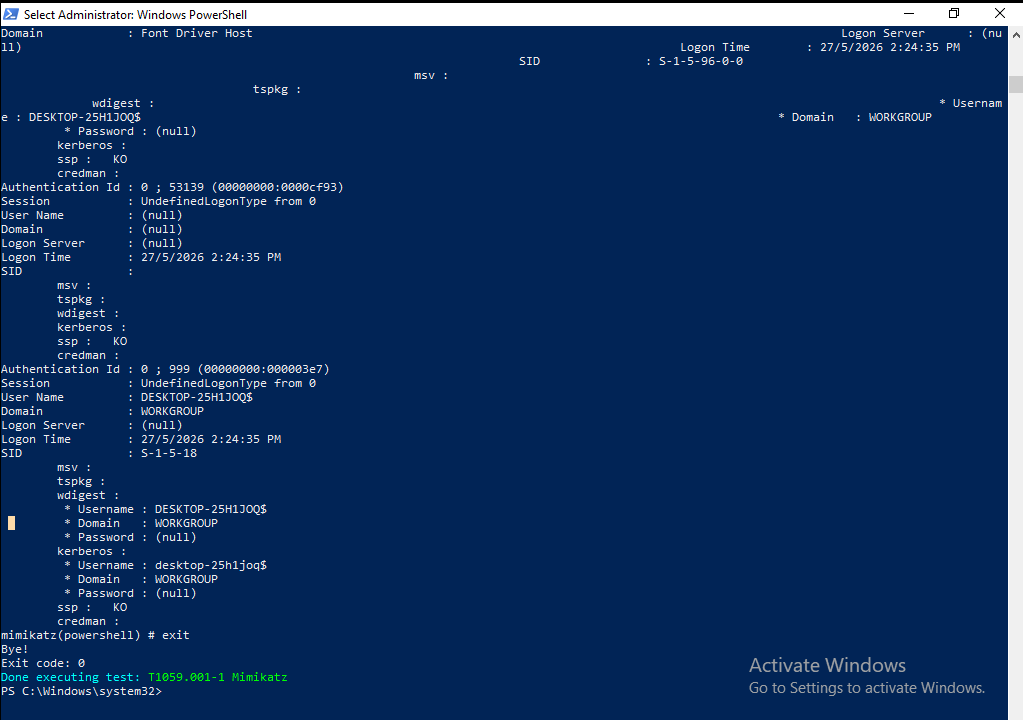Click the 'PS C:\Windows\system32>' prompt line
The width and height of the screenshot is (1023, 720).
pos(81,691)
